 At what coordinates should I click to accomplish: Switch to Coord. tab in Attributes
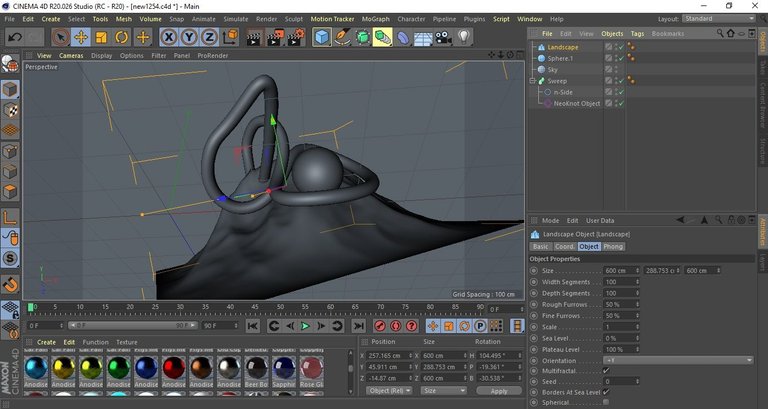coord(564,246)
